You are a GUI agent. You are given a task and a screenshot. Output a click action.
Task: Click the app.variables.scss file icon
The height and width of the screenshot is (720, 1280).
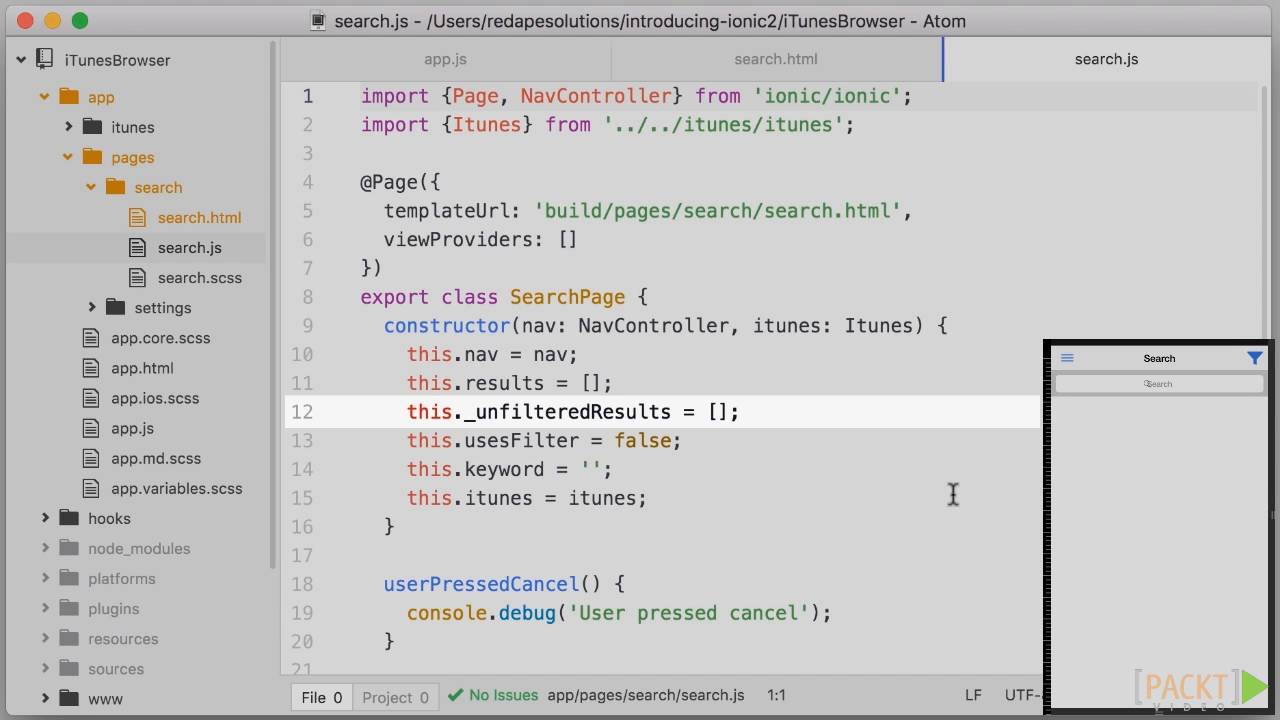click(92, 488)
